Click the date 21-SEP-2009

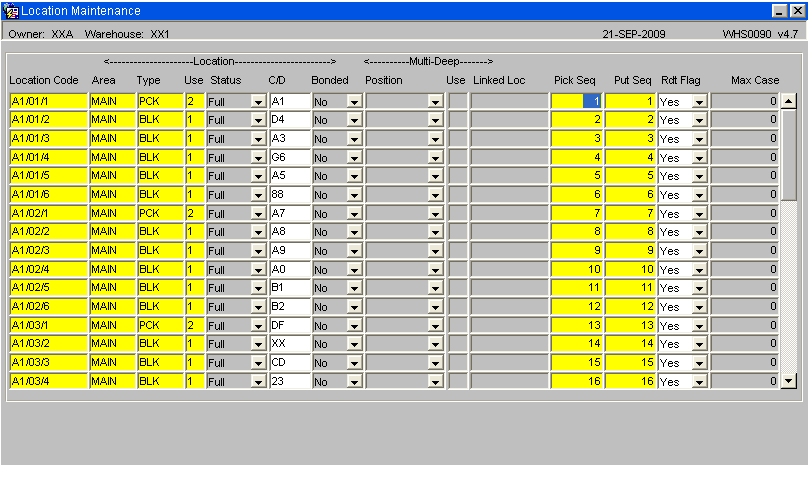click(634, 34)
